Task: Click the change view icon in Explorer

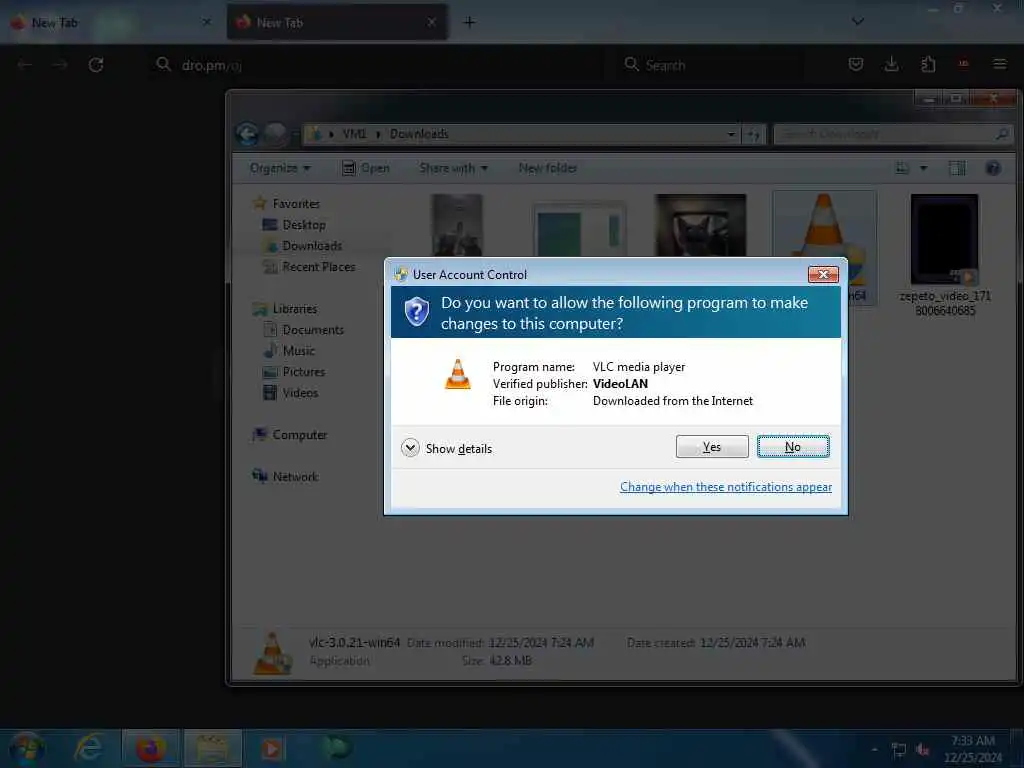Action: [x=902, y=168]
